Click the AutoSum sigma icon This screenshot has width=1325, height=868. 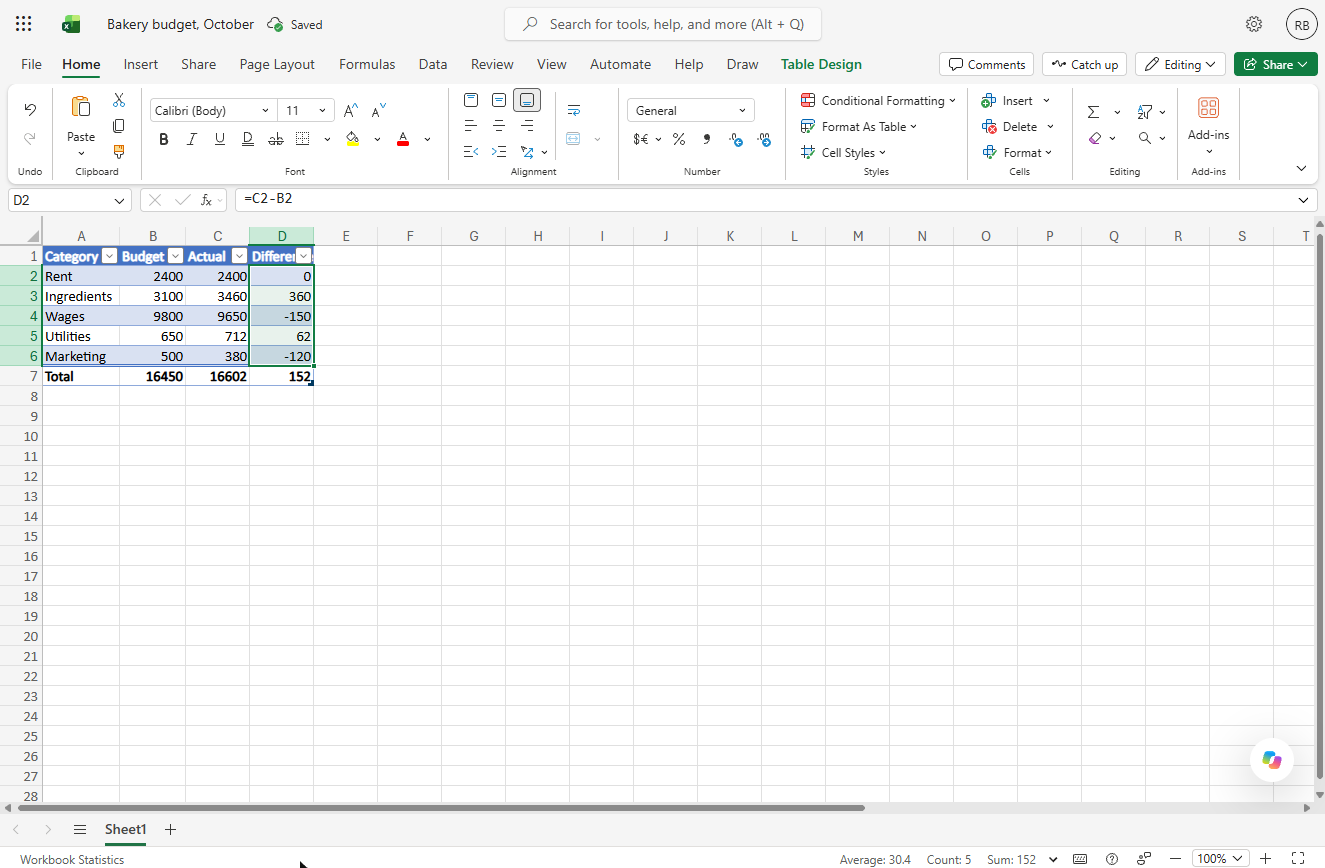click(1094, 112)
